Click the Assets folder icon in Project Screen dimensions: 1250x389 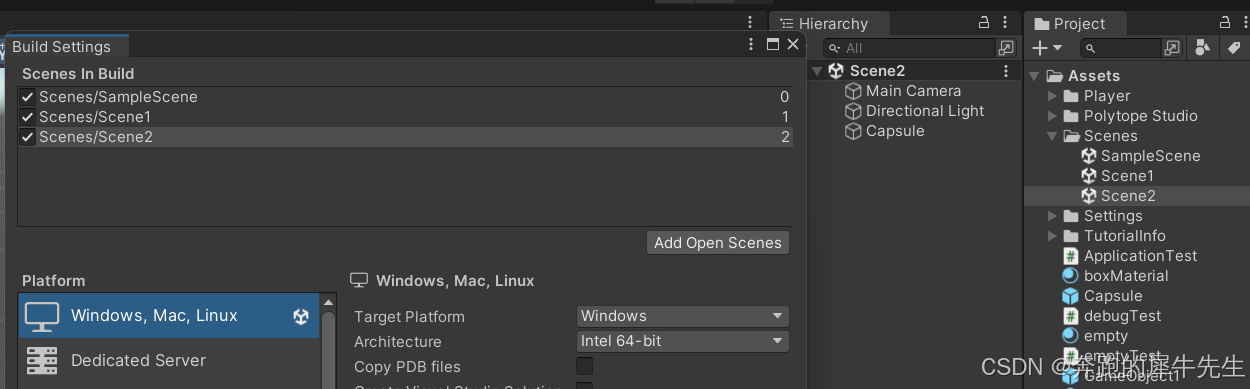[x=1054, y=76]
